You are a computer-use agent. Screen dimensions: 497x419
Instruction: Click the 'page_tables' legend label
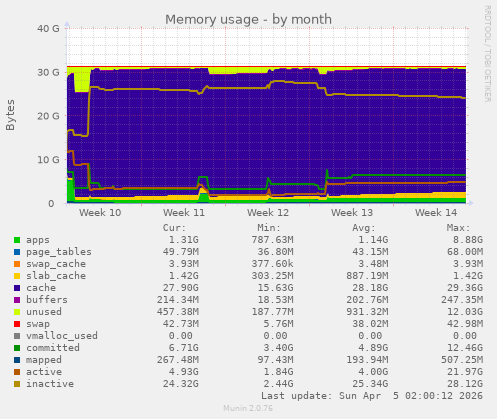(x=59, y=252)
